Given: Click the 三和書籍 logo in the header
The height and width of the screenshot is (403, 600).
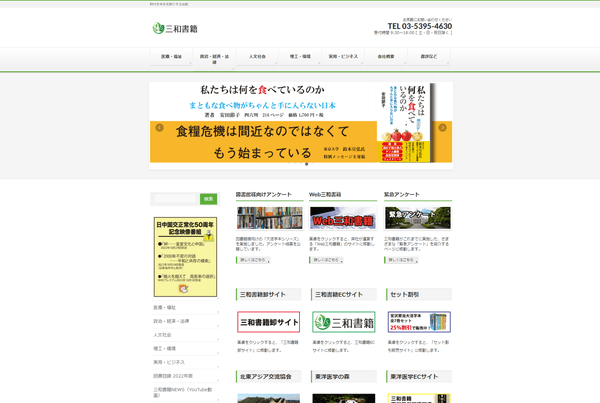Looking at the screenshot, I should (x=175, y=28).
